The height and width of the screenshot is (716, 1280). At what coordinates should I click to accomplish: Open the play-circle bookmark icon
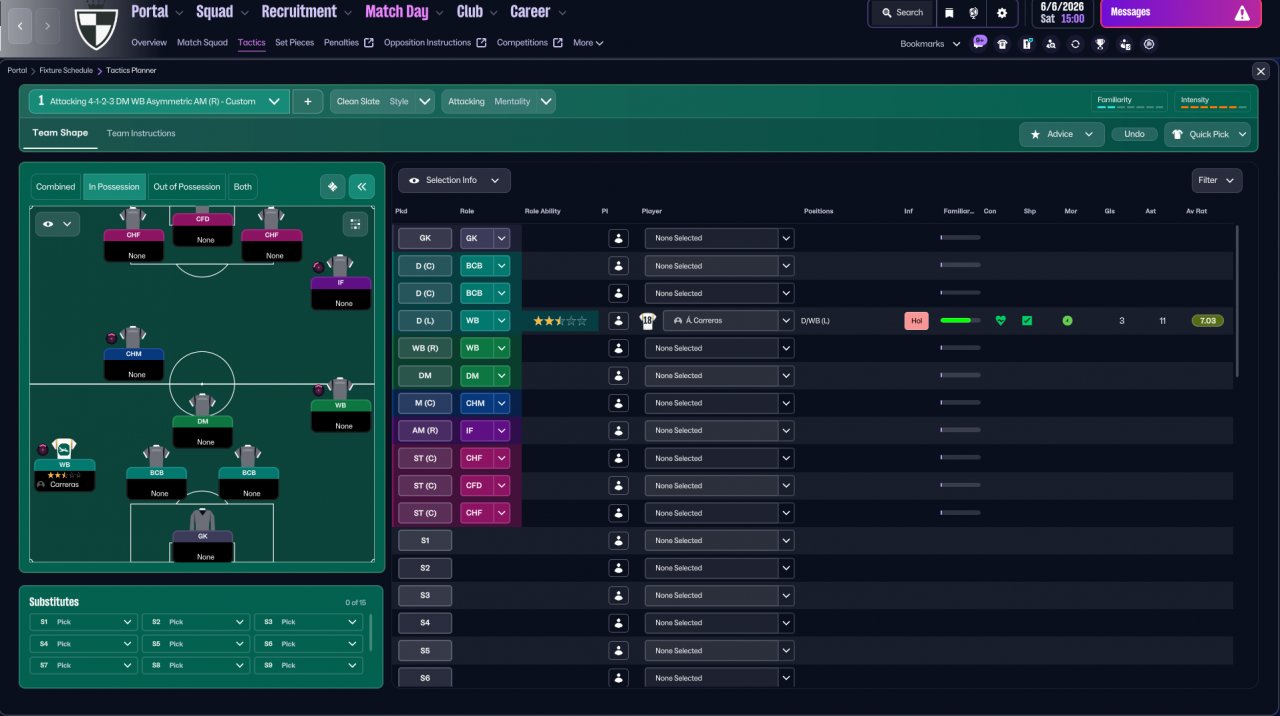[1149, 44]
